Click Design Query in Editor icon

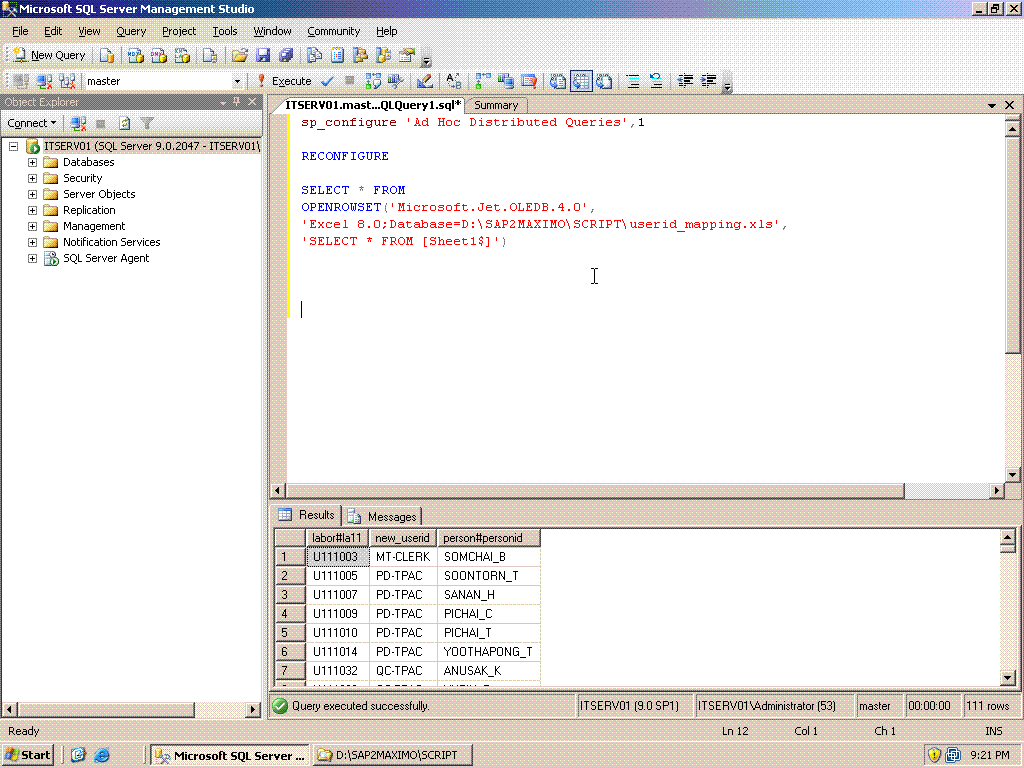425,81
